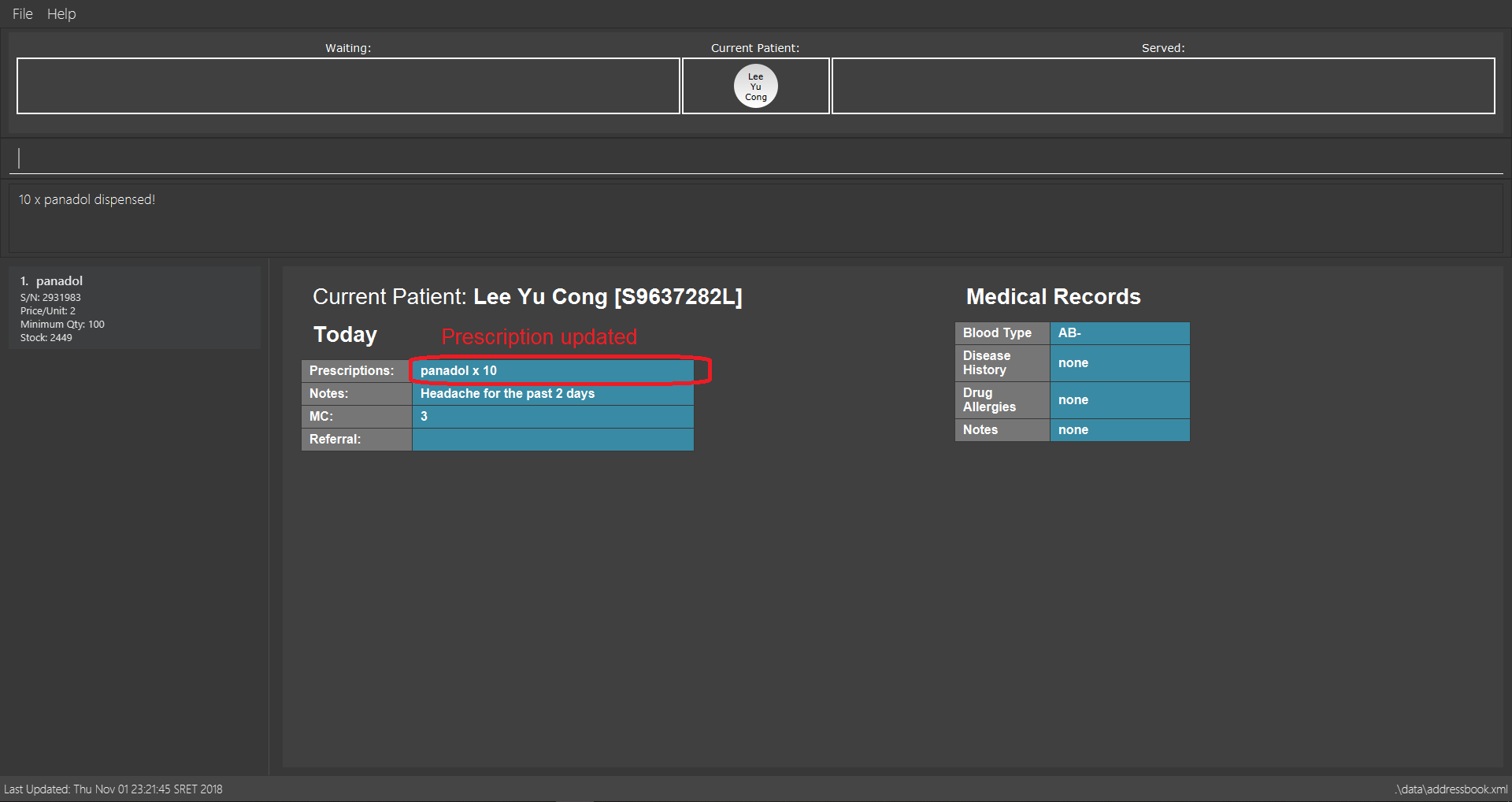Click the Disease History label cell

(x=1002, y=363)
